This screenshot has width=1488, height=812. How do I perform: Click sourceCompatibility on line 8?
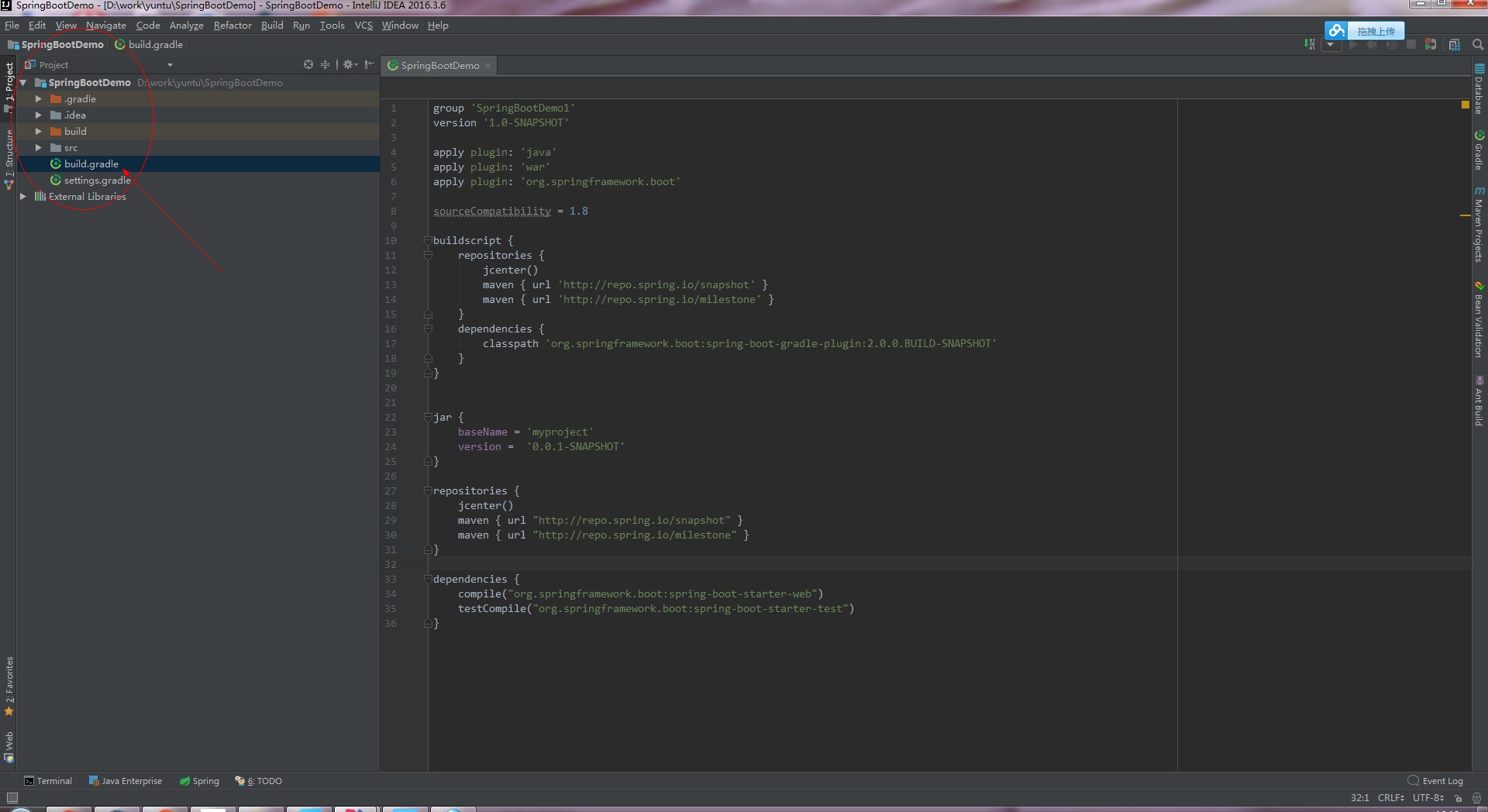tap(492, 211)
